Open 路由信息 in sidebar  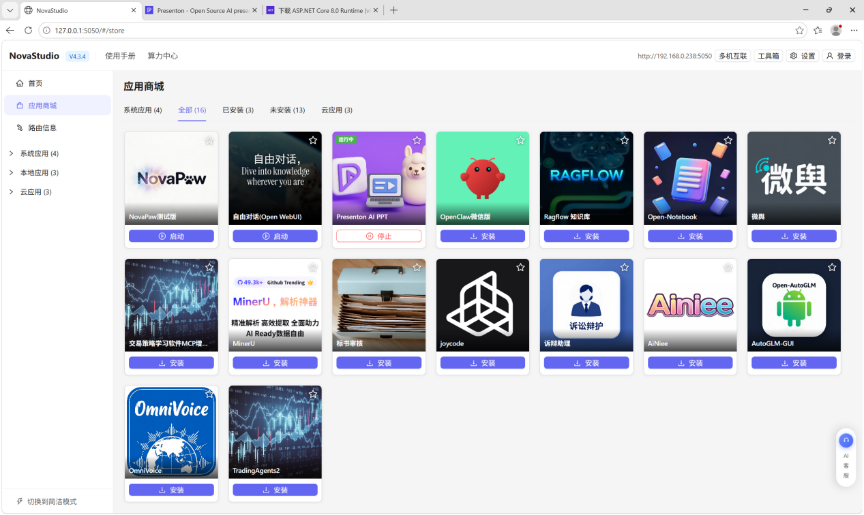tap(57, 128)
